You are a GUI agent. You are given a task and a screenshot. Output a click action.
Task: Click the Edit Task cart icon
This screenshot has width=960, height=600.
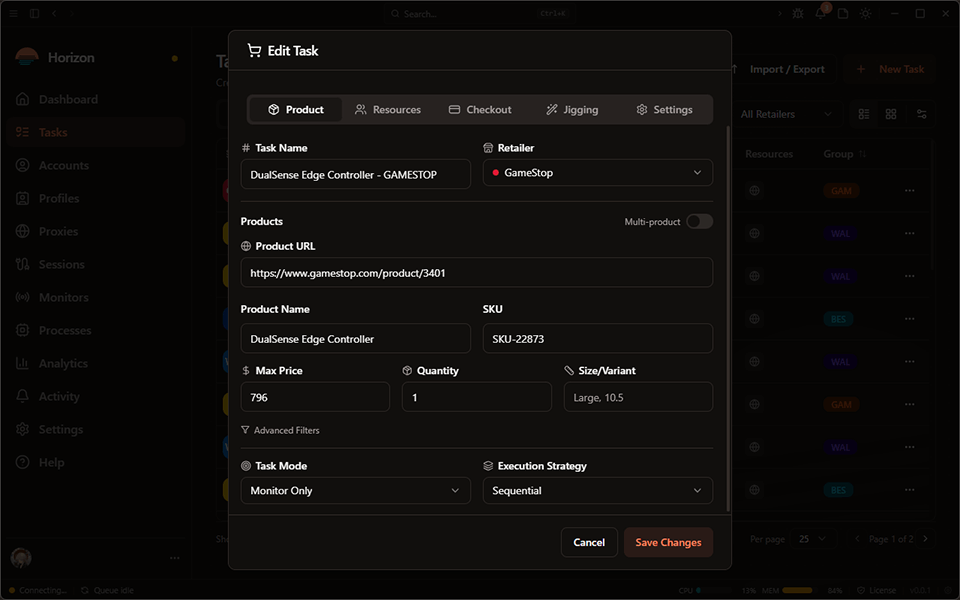point(253,50)
